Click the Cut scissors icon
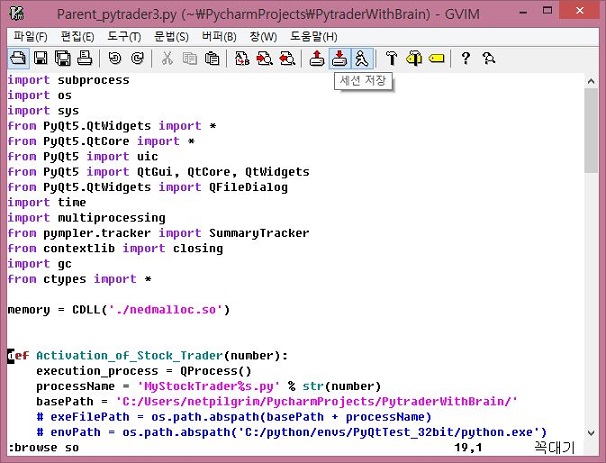Image resolution: width=606 pixels, height=463 pixels. (x=167, y=58)
